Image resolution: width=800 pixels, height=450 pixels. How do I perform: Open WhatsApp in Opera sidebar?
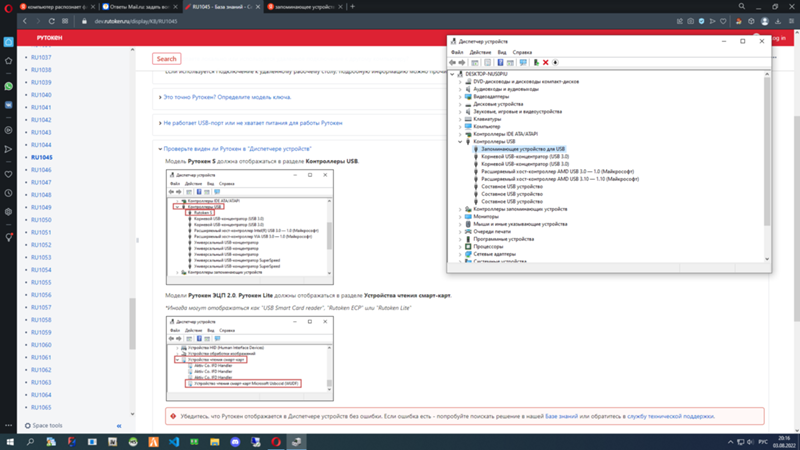[x=8, y=86]
